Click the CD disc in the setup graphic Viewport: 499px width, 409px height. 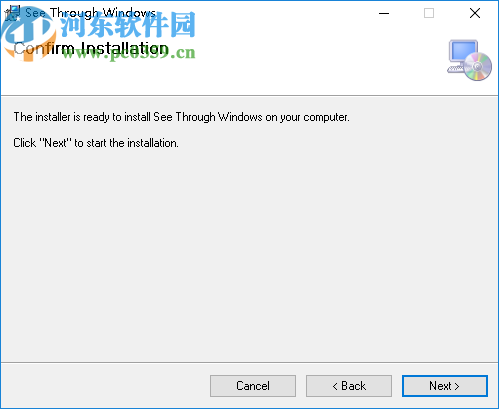[x=478, y=66]
